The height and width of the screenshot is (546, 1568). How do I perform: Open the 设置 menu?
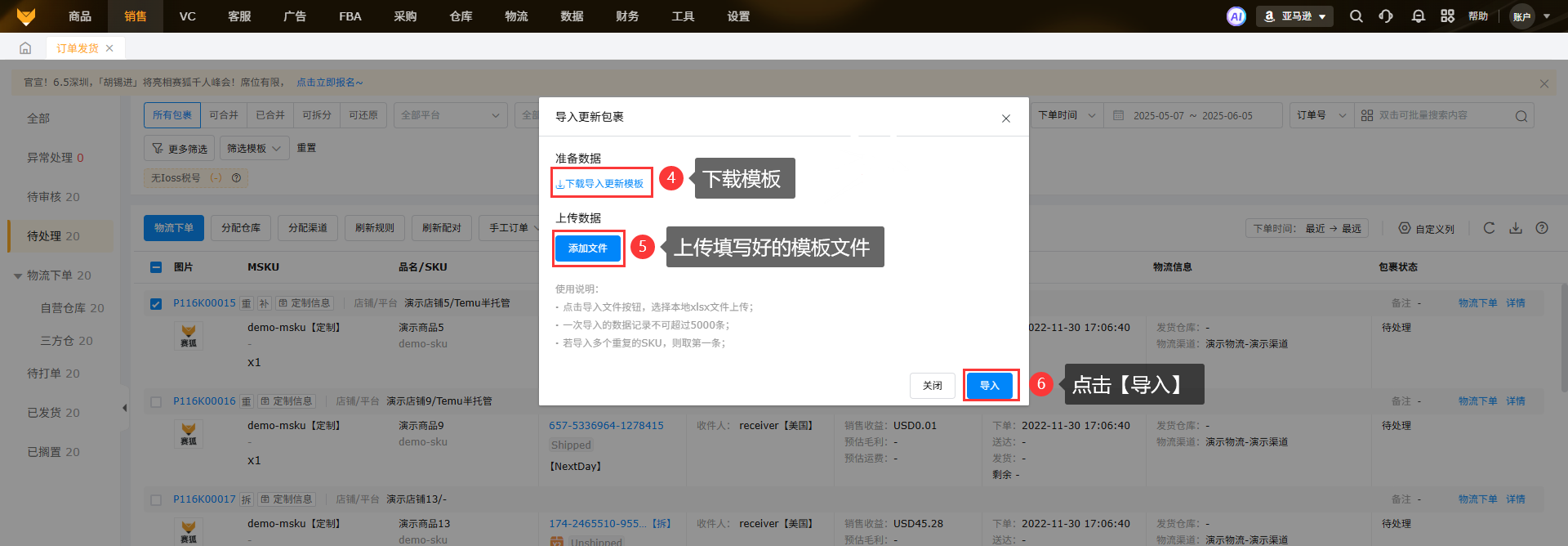[x=738, y=16]
